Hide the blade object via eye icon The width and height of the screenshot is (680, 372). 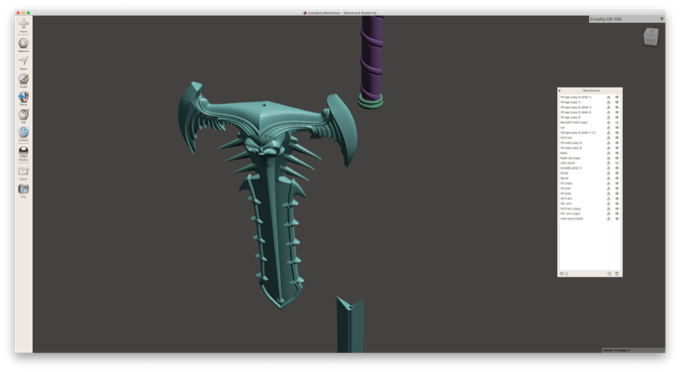pyautogui.click(x=617, y=153)
